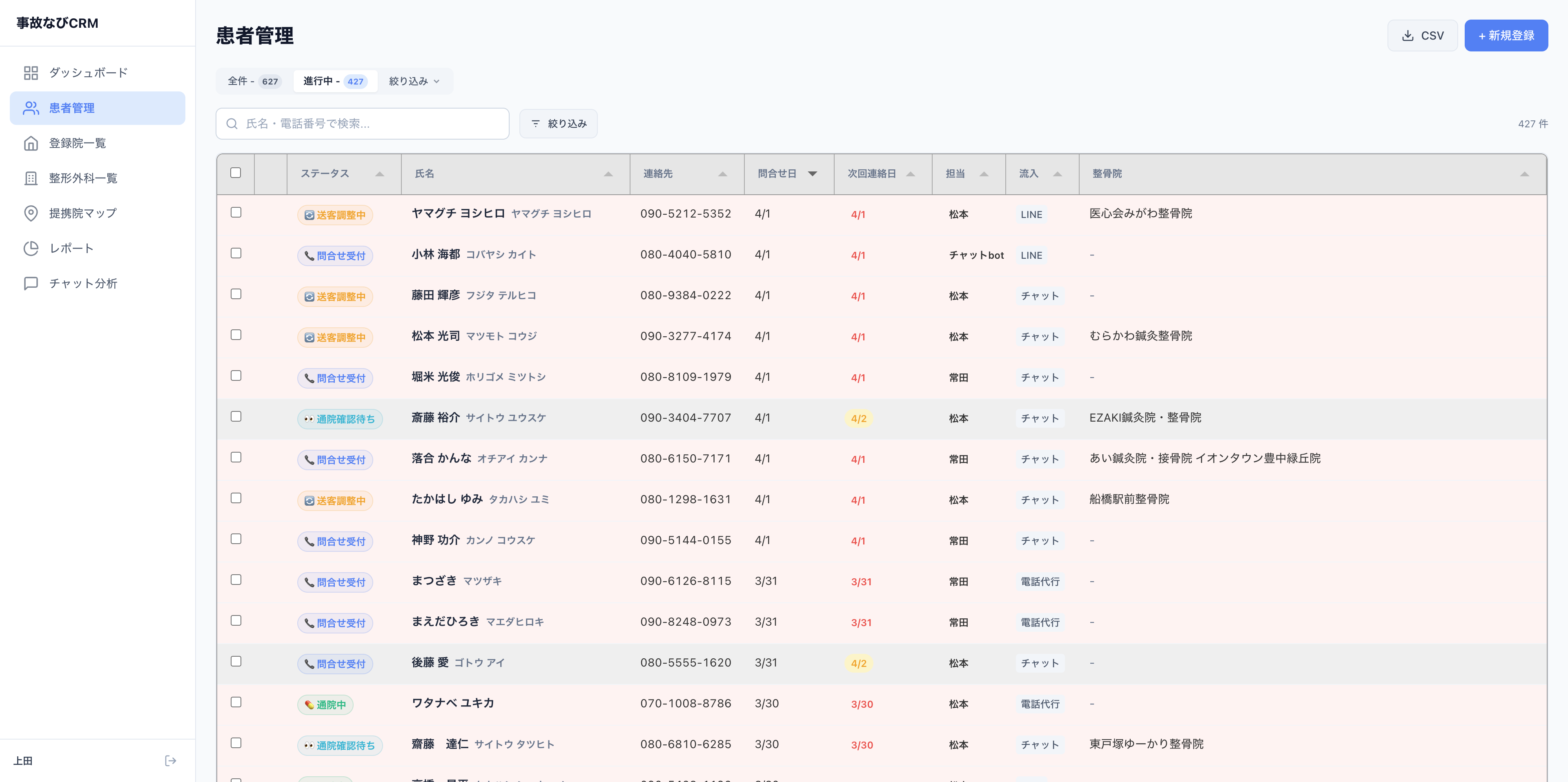Open the 絞り込み dropdown next to tabs
1568x782 pixels.
413,81
